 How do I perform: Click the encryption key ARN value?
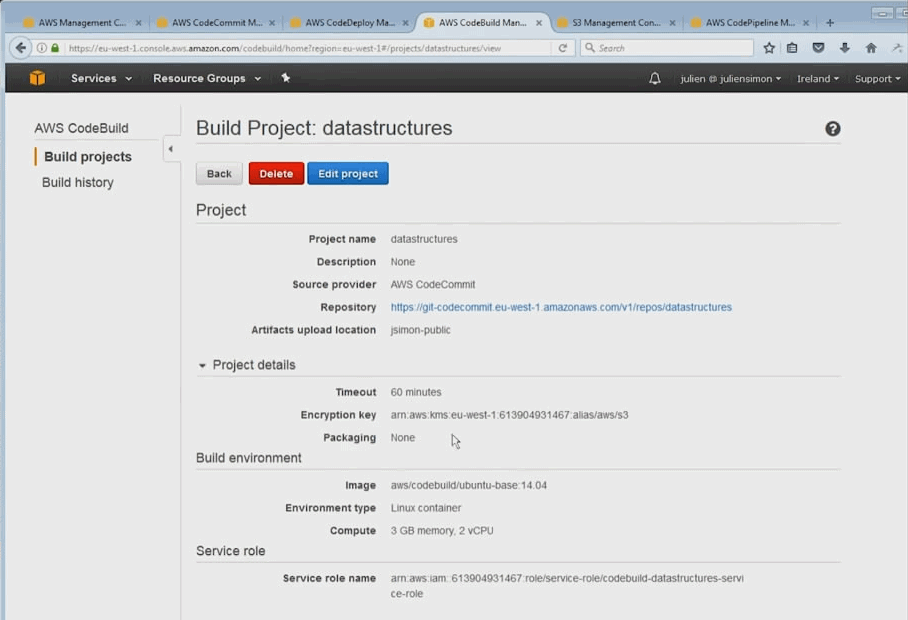click(509, 415)
